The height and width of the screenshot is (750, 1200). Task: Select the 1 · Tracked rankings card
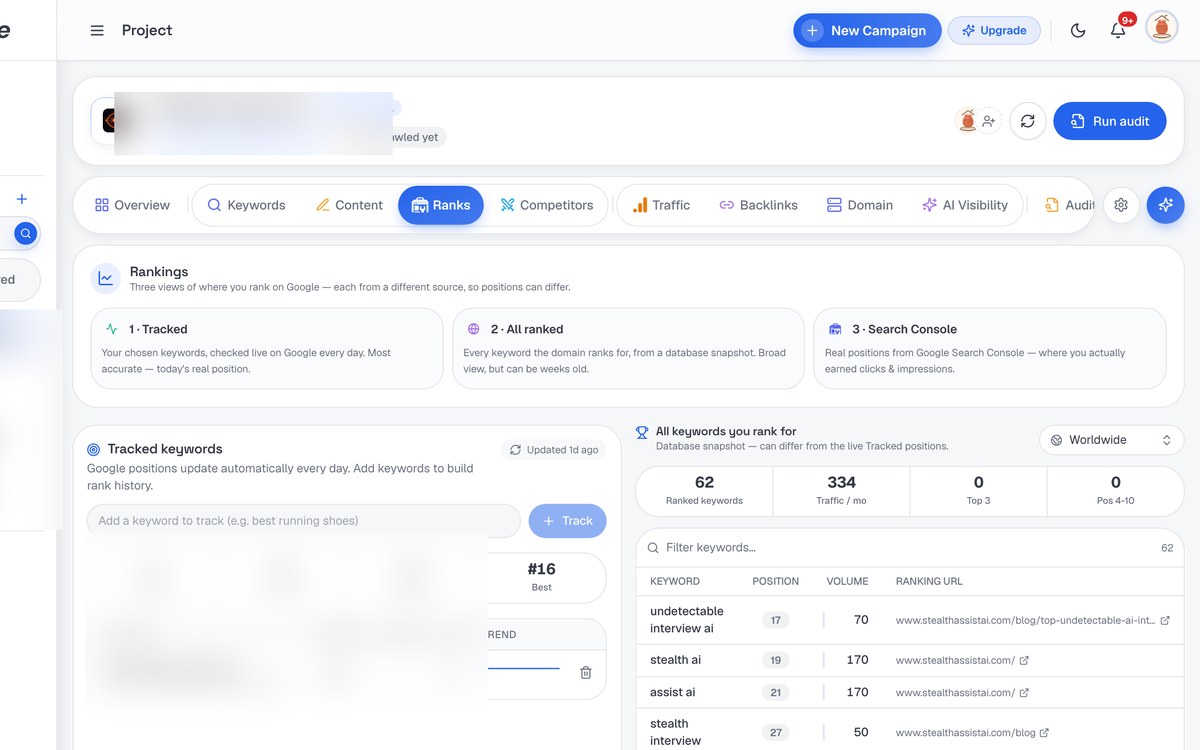pyautogui.click(x=267, y=348)
